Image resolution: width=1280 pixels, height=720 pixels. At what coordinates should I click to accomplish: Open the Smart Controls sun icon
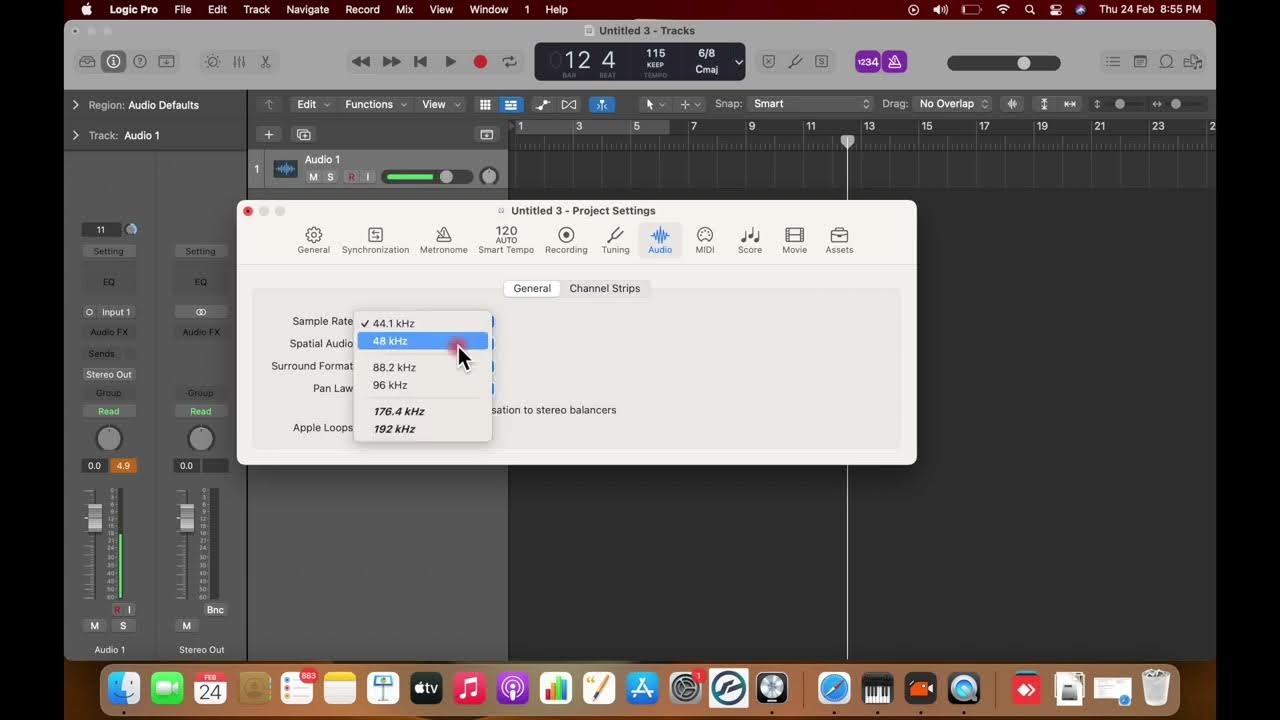(212, 62)
